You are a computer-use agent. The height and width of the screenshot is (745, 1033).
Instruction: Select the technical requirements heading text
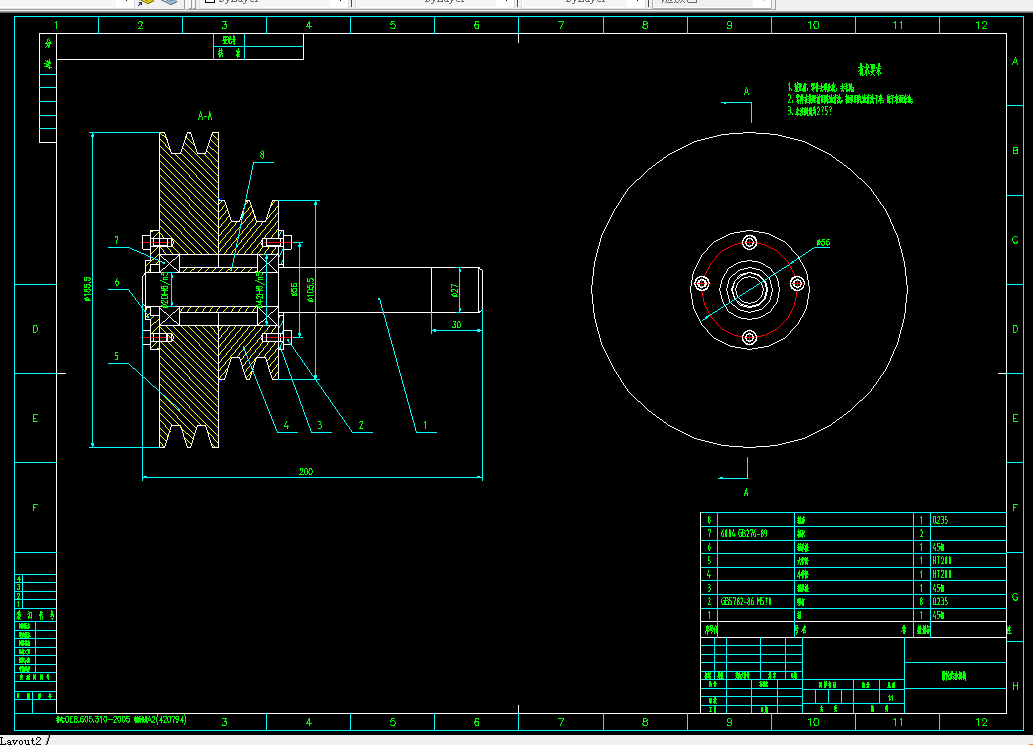click(870, 70)
